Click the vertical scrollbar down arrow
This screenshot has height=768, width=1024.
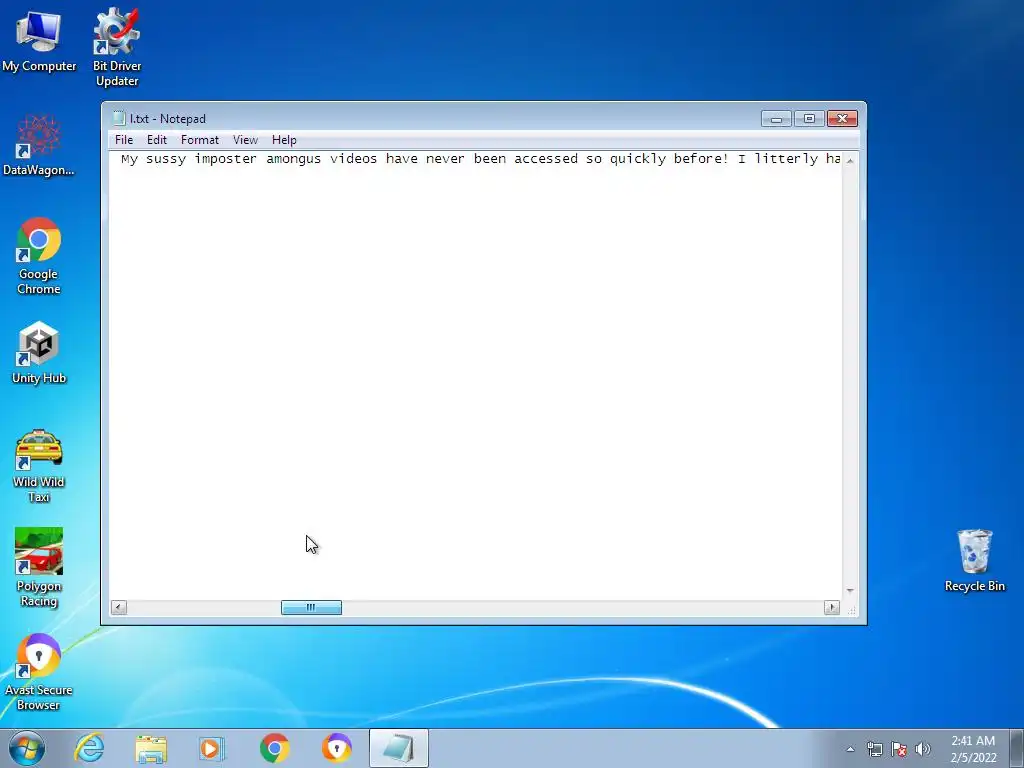(x=850, y=590)
